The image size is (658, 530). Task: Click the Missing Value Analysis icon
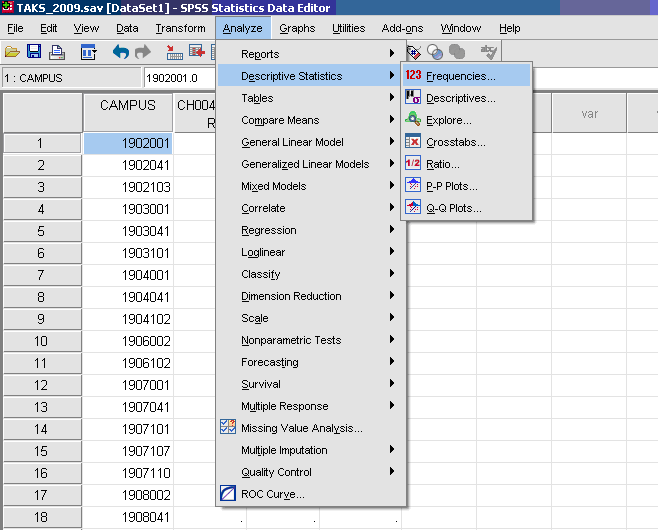pos(228,427)
